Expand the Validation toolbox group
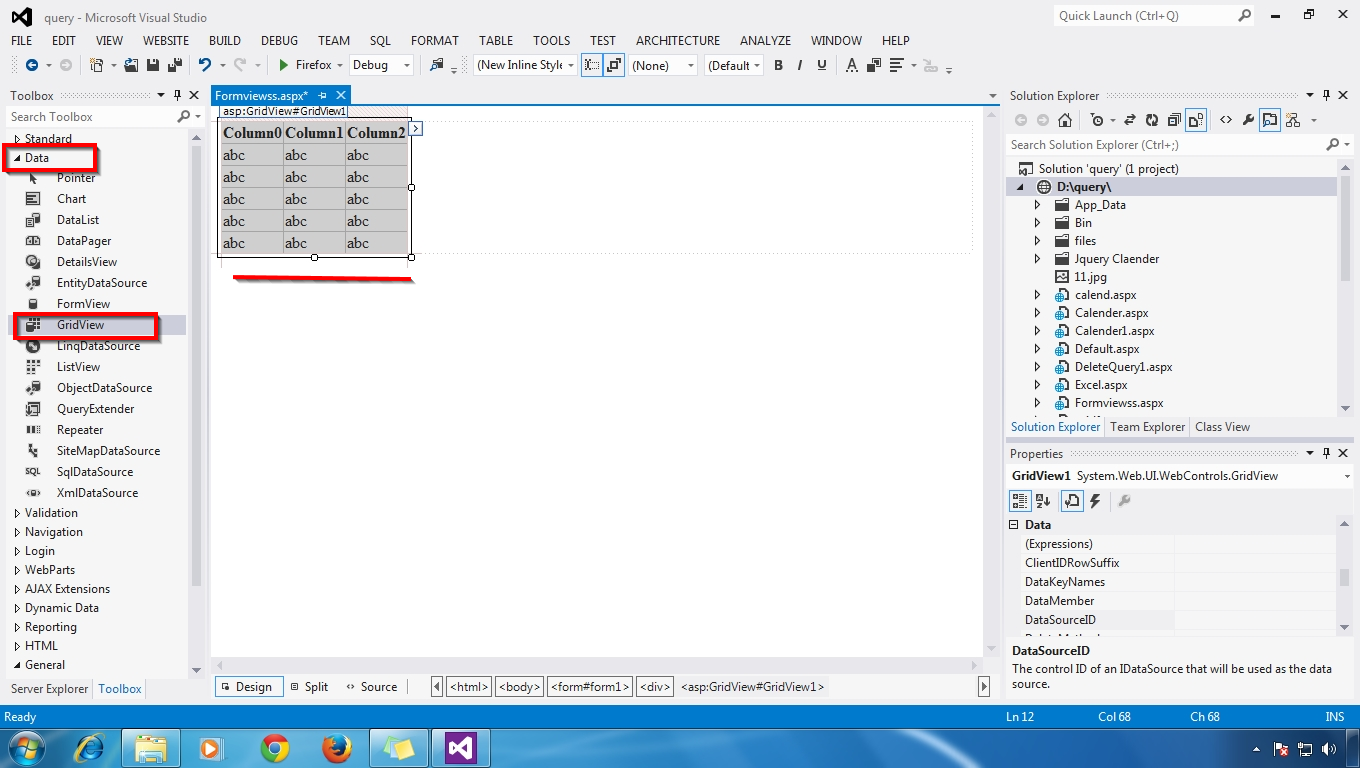Viewport: 1360px width, 768px height. tap(17, 513)
